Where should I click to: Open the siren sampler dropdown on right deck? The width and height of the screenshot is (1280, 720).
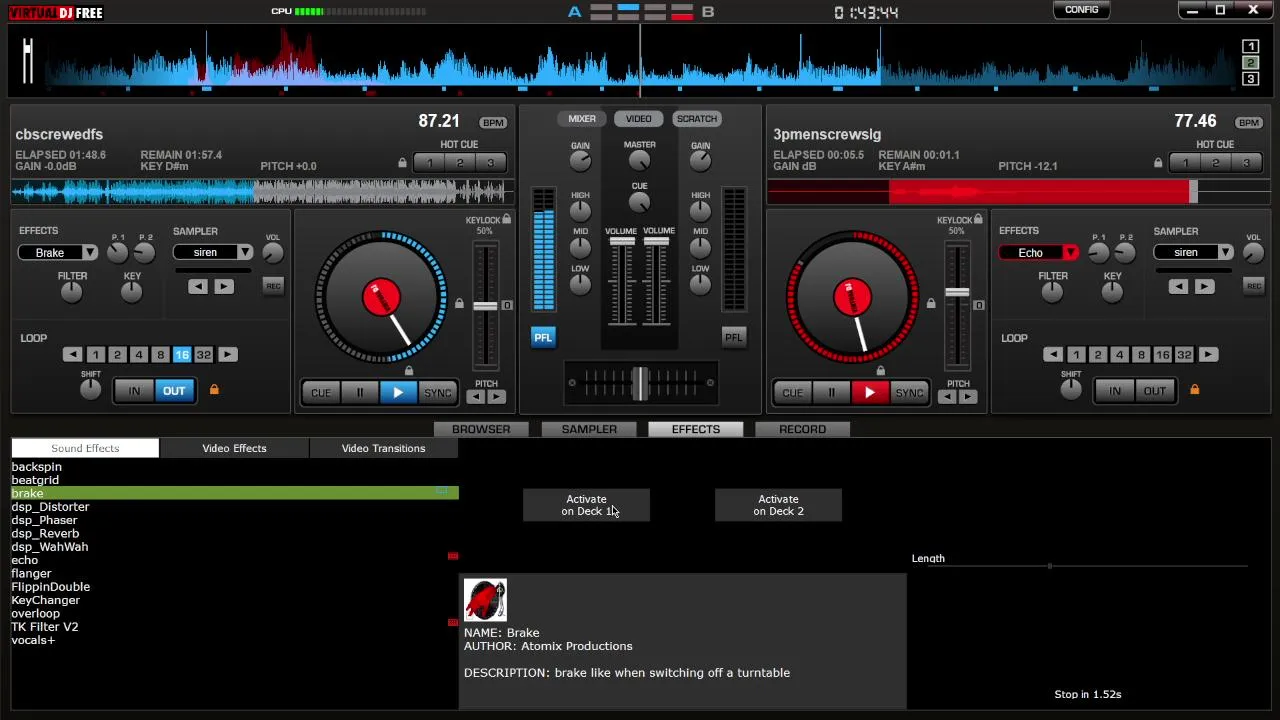pyautogui.click(x=1226, y=253)
